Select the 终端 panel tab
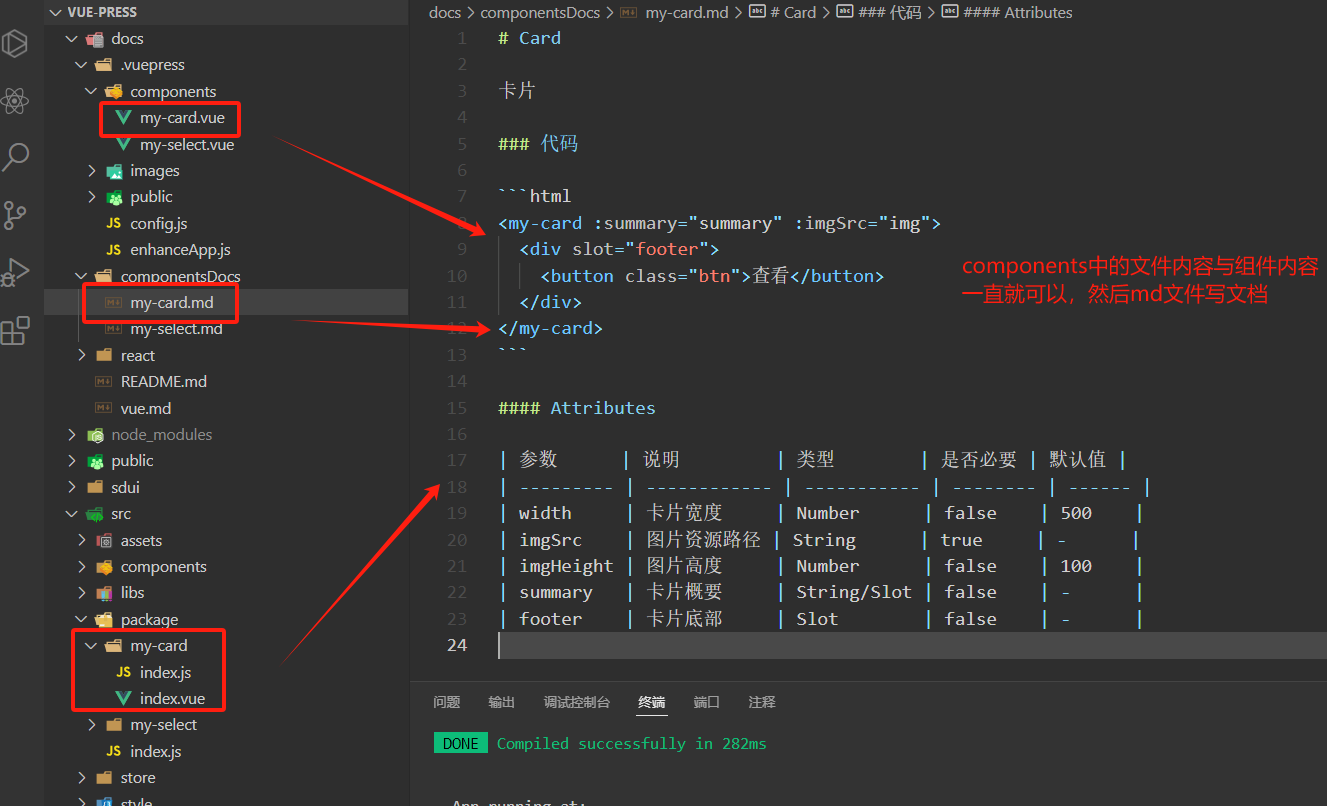1327x806 pixels. 652,702
